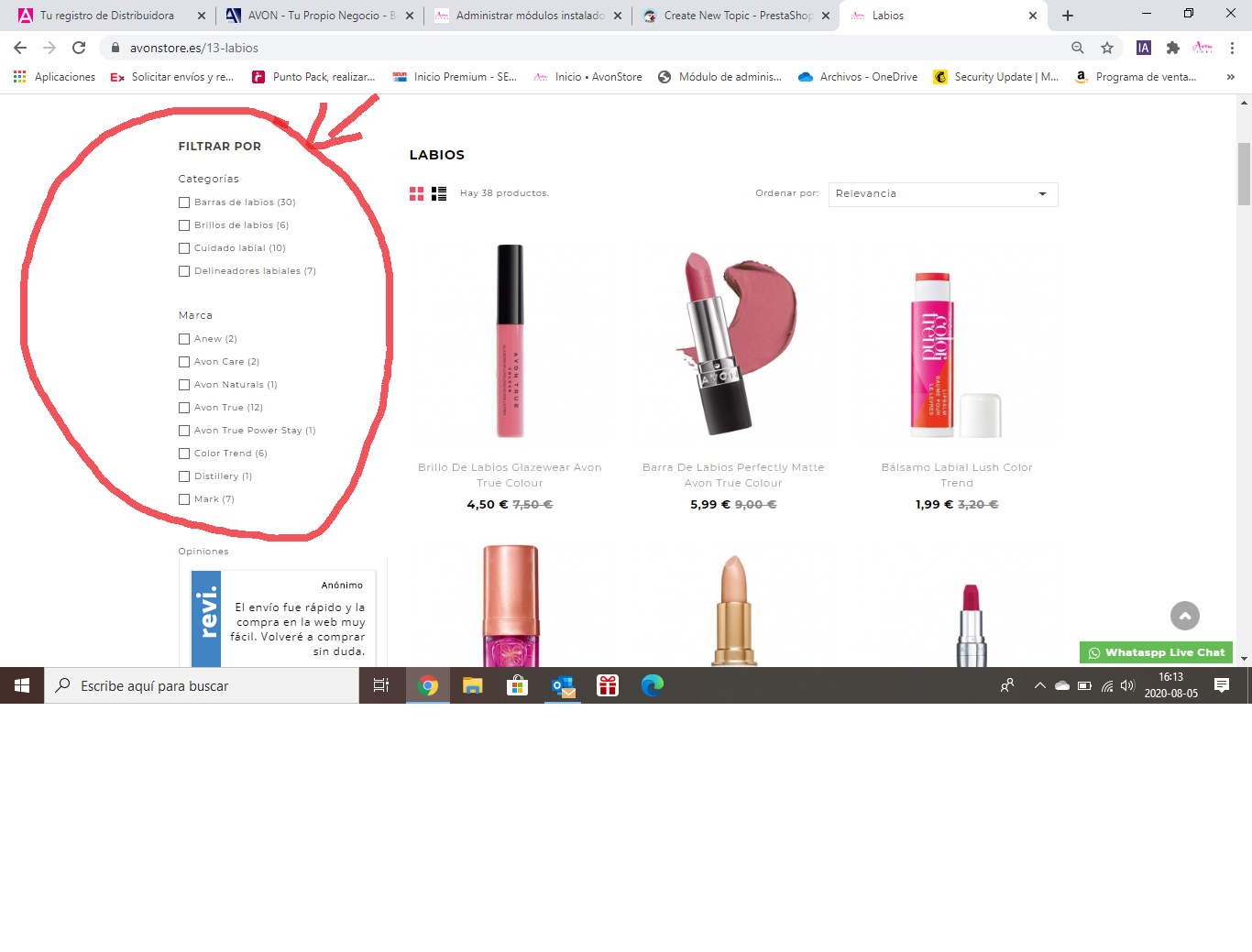Click the IA extension icon
Viewport: 1252px width, 952px height.
click(1144, 48)
